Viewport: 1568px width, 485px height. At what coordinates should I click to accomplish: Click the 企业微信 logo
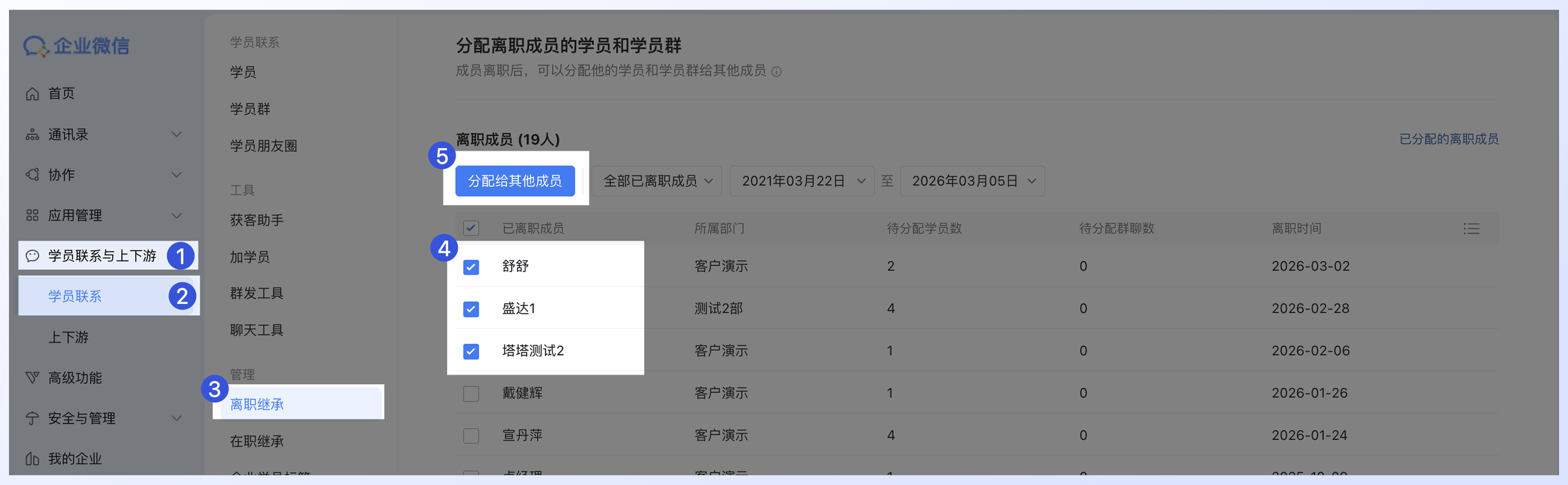click(76, 46)
